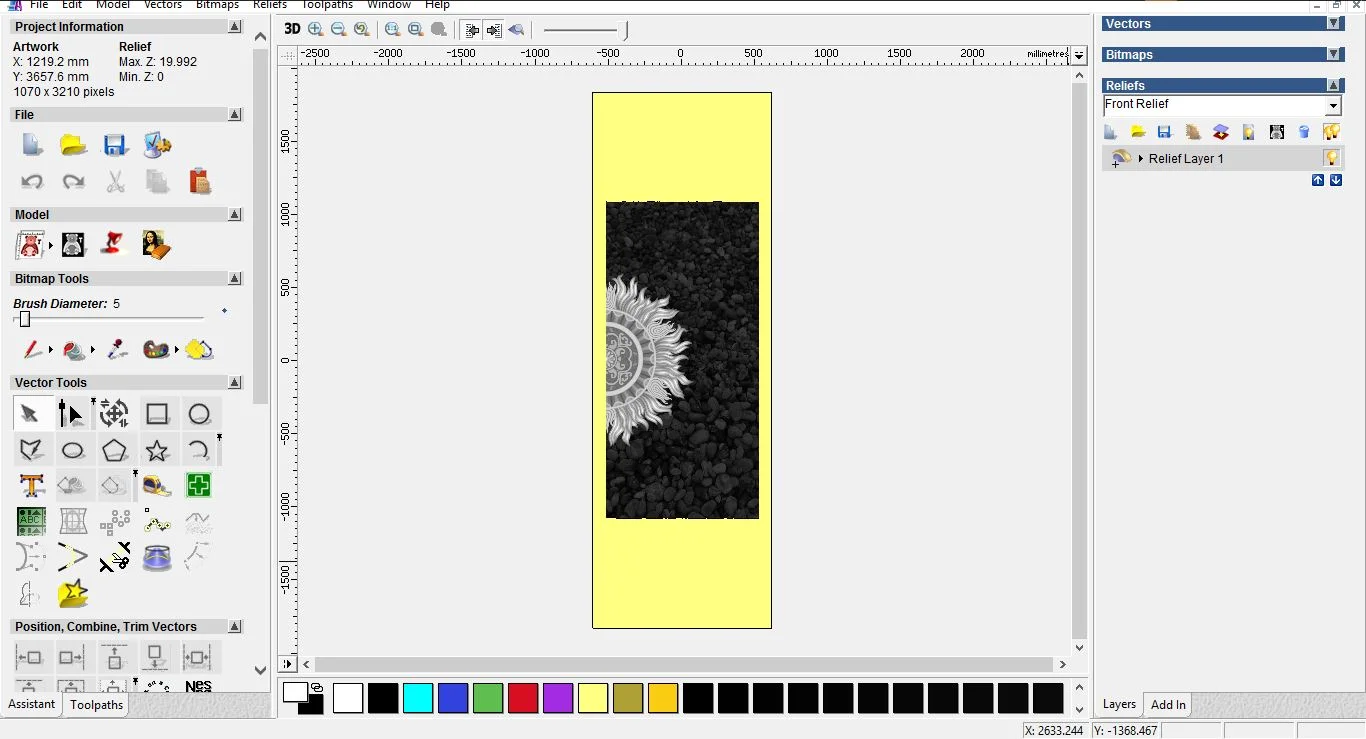Switch to the 3D view
Image resolution: width=1366 pixels, height=739 pixels.
pos(292,30)
